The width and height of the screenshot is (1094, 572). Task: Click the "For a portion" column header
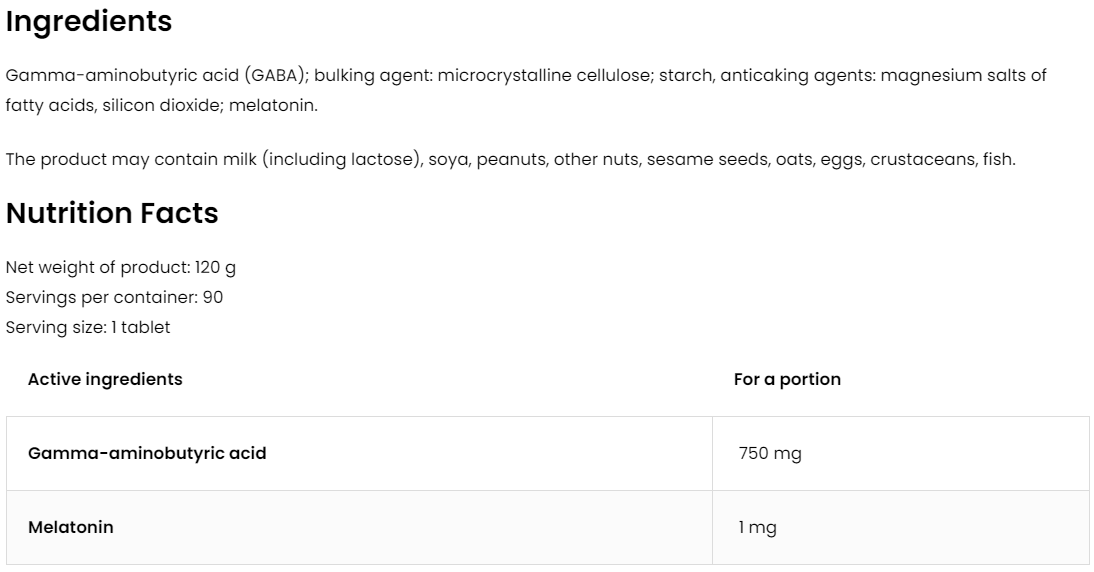tap(787, 380)
